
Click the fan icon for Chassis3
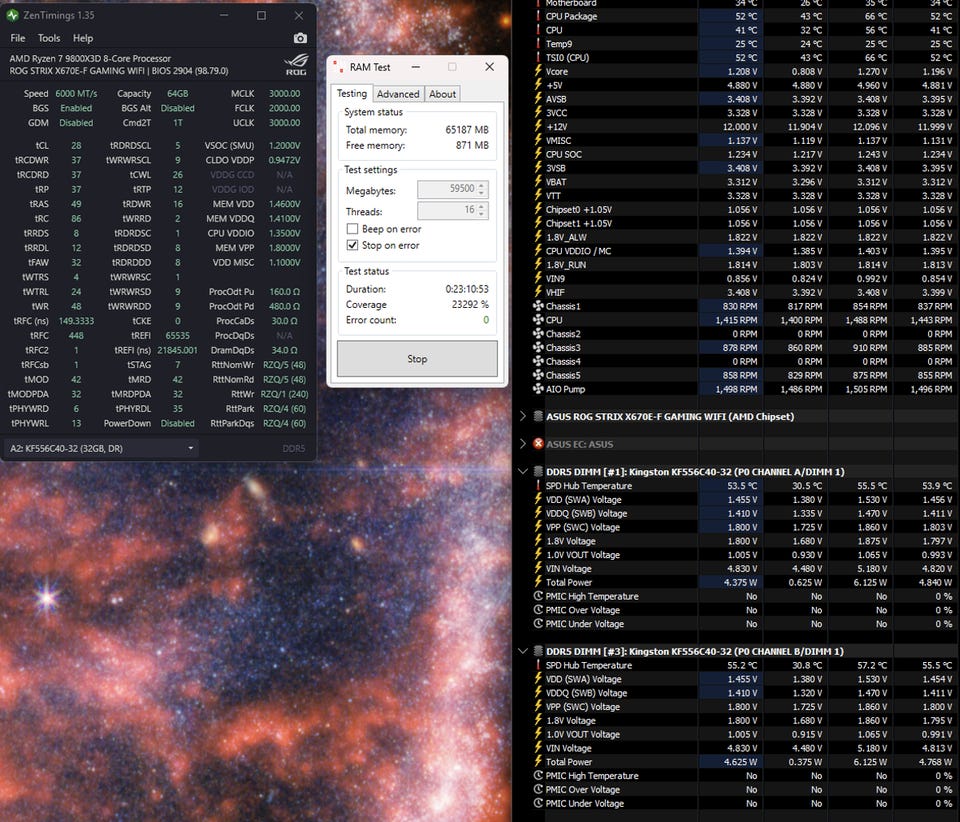(538, 347)
